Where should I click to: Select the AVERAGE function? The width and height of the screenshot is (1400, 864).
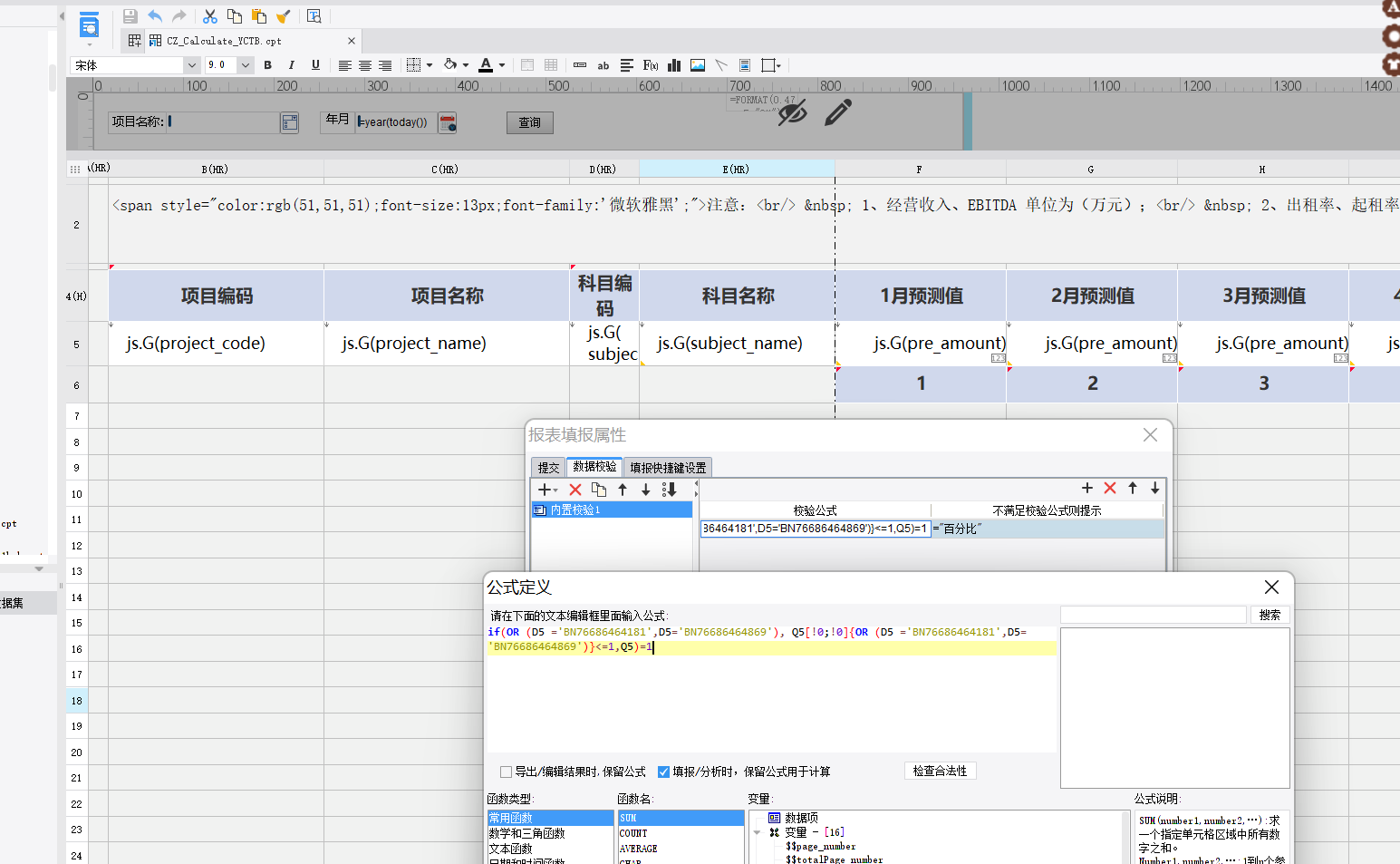tap(681, 849)
